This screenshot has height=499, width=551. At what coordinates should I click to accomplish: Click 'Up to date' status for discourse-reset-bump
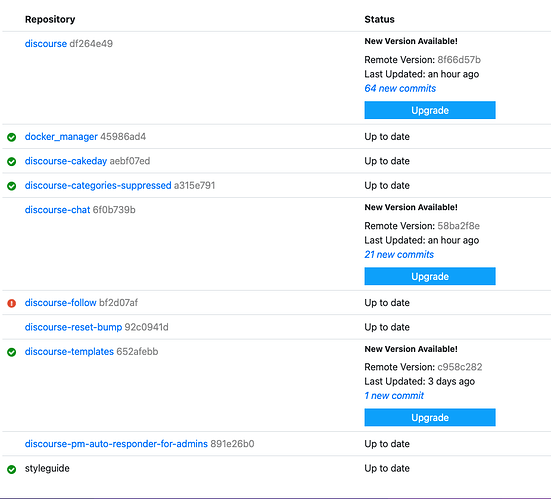[387, 327]
